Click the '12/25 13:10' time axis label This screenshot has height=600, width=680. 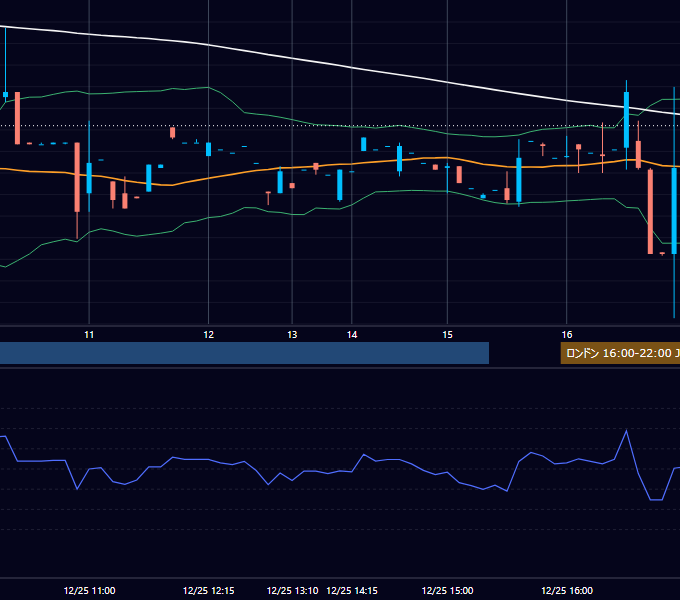point(292,590)
